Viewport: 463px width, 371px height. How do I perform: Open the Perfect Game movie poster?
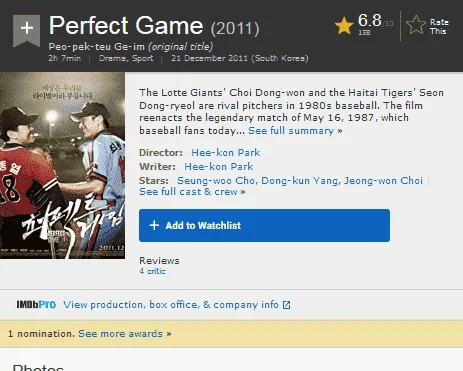62,165
